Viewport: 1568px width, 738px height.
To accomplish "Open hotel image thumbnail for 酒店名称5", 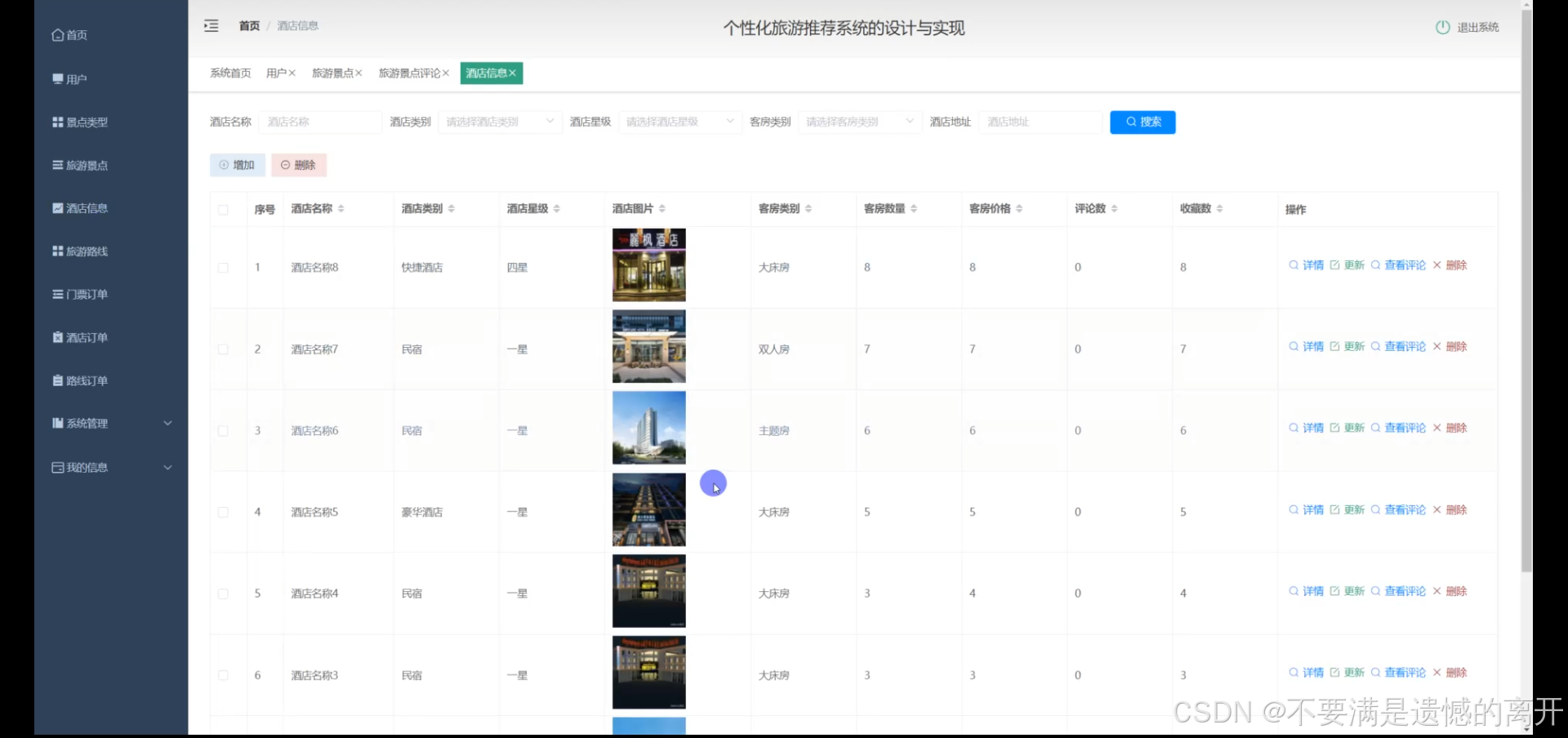I will pos(649,509).
